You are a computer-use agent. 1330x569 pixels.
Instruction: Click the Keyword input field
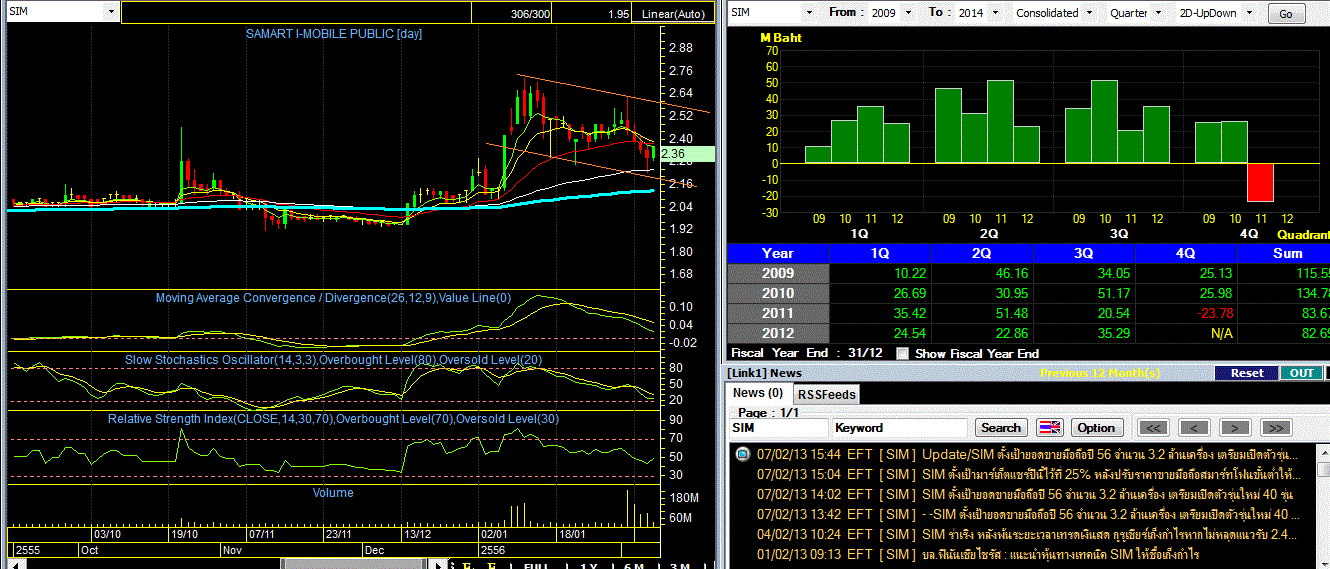point(899,427)
